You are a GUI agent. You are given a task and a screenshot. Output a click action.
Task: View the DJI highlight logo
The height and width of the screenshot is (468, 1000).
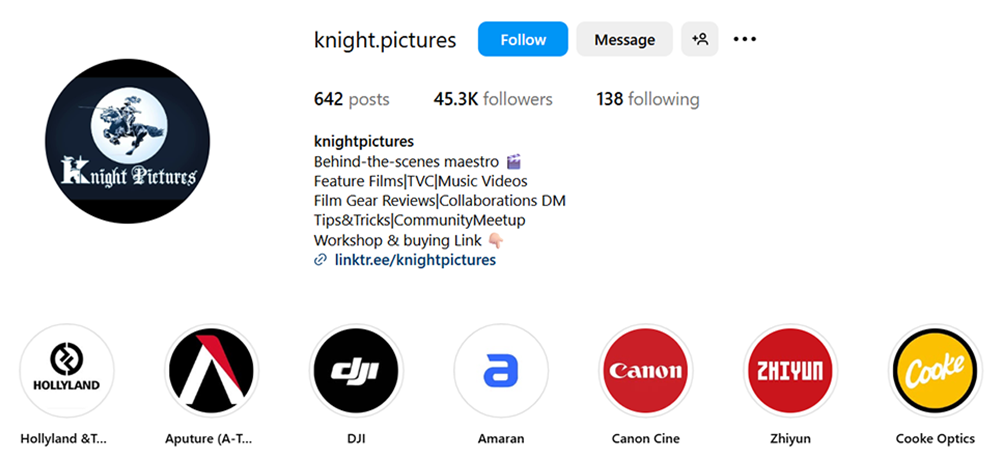click(357, 370)
